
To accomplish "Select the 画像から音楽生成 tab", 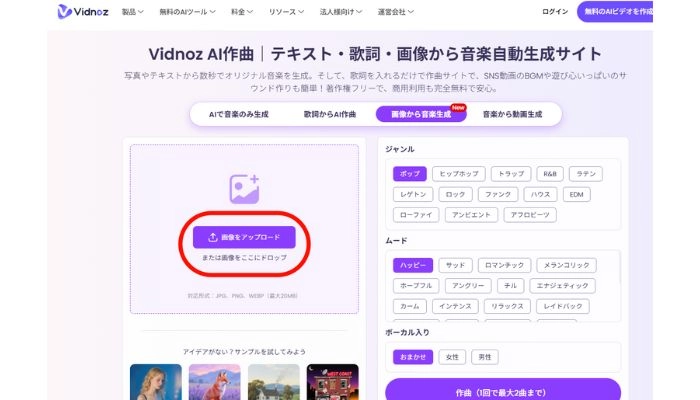I will 421,114.
